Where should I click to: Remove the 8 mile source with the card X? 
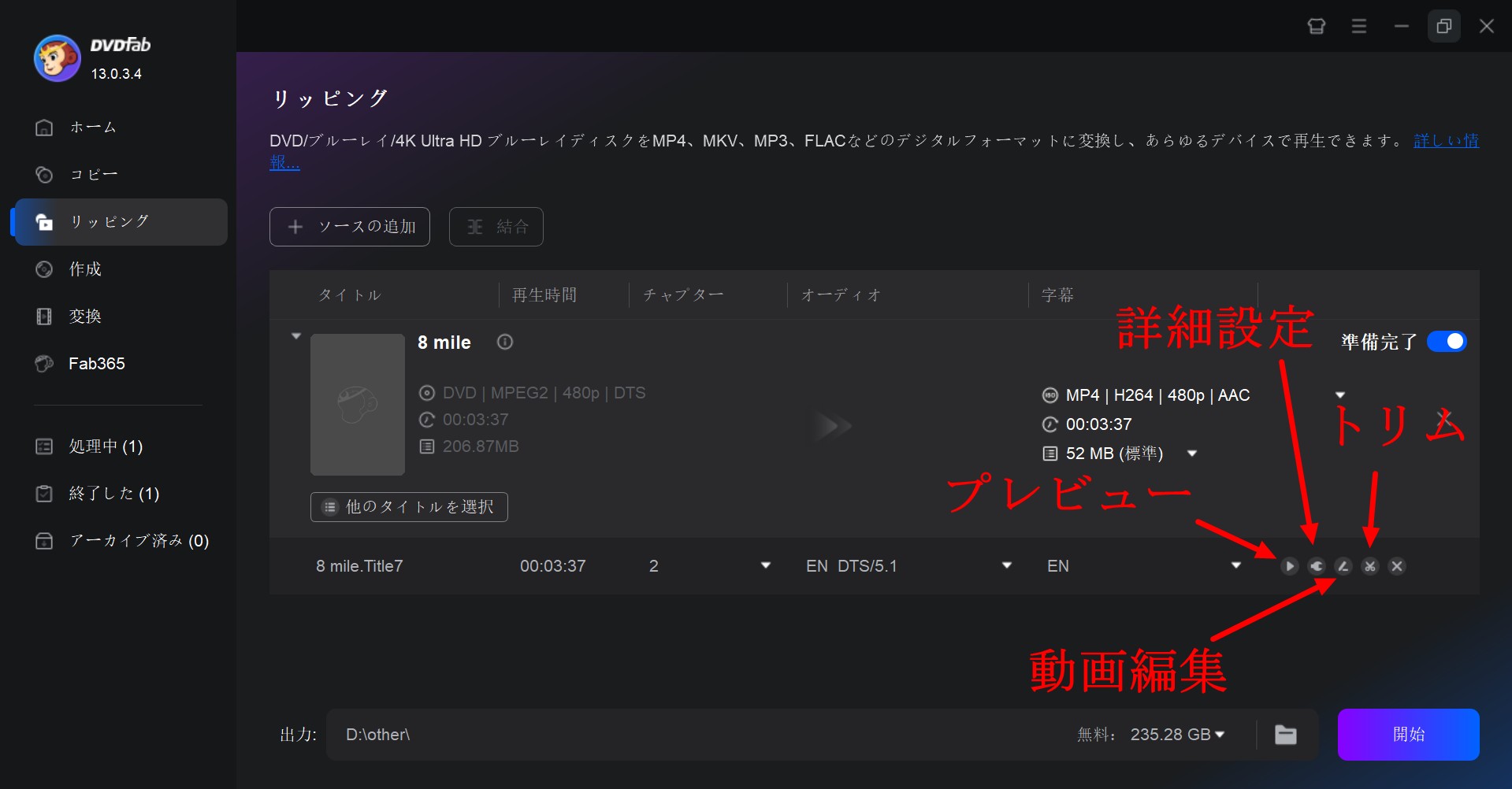pos(1444,417)
